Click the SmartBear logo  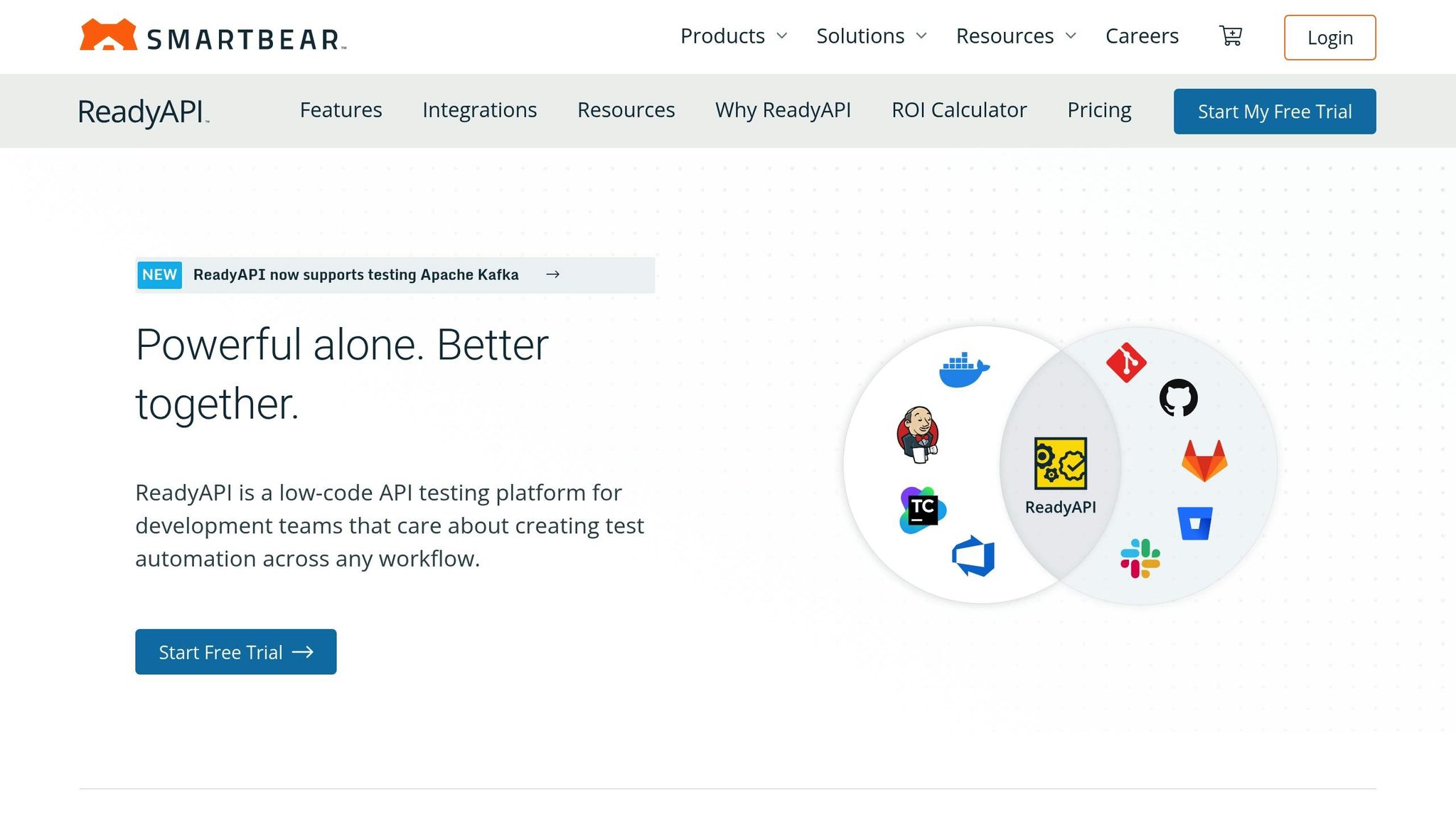[x=213, y=36]
